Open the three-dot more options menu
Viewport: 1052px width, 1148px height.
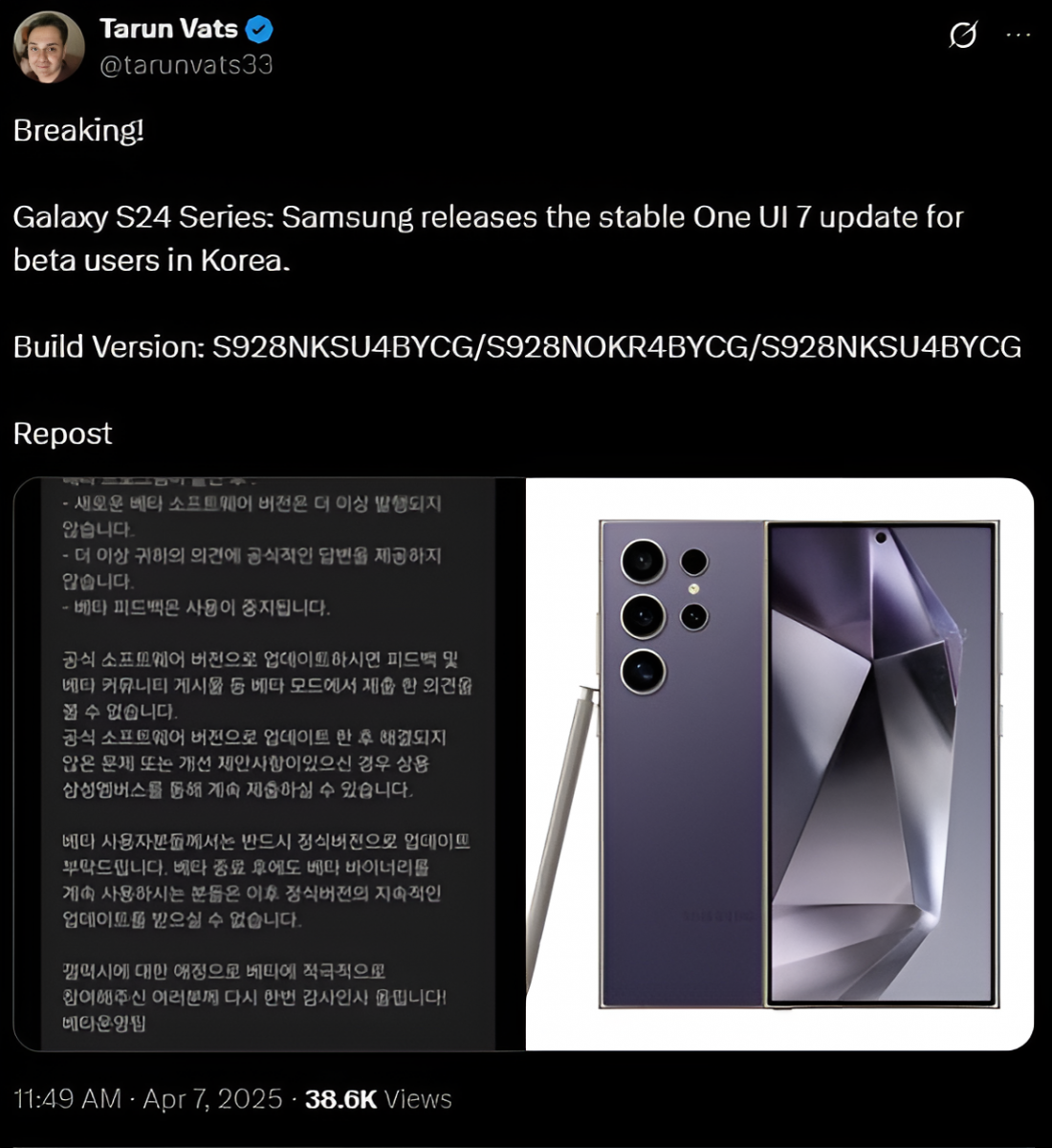[x=1019, y=35]
